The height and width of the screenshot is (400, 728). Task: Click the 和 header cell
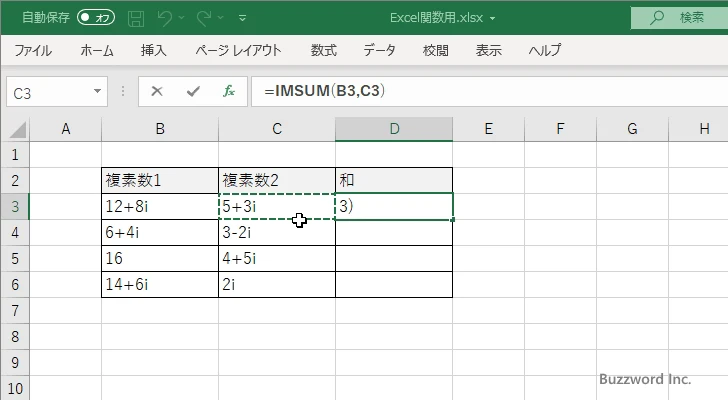394,181
